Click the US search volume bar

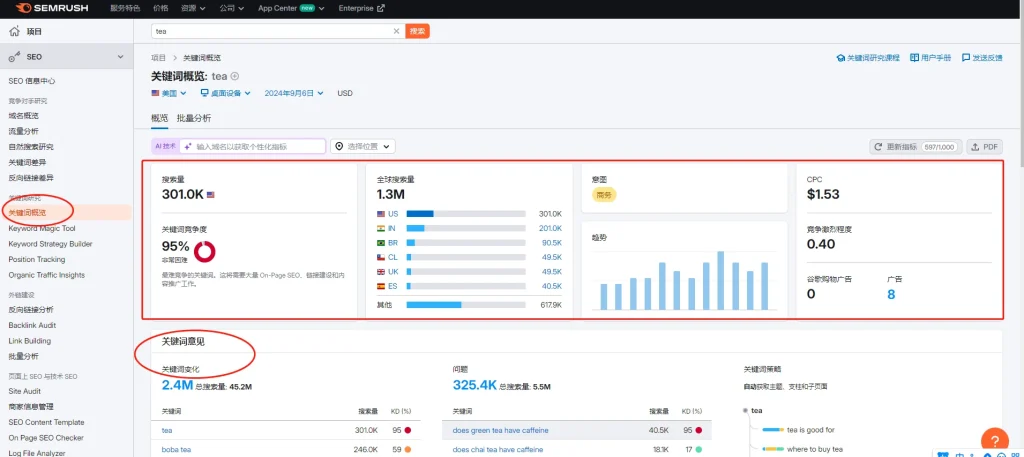[x=466, y=214]
